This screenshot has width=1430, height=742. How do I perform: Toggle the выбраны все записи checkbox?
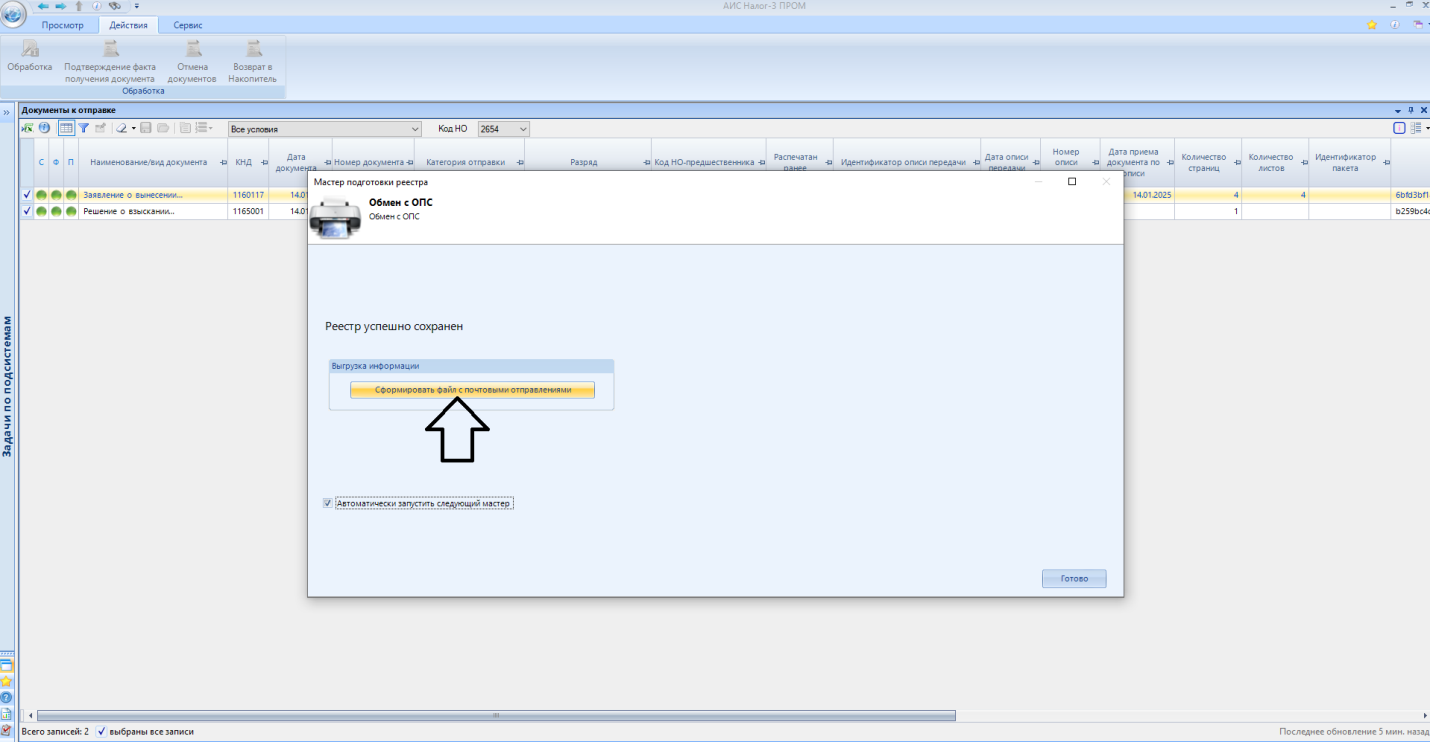coord(102,732)
